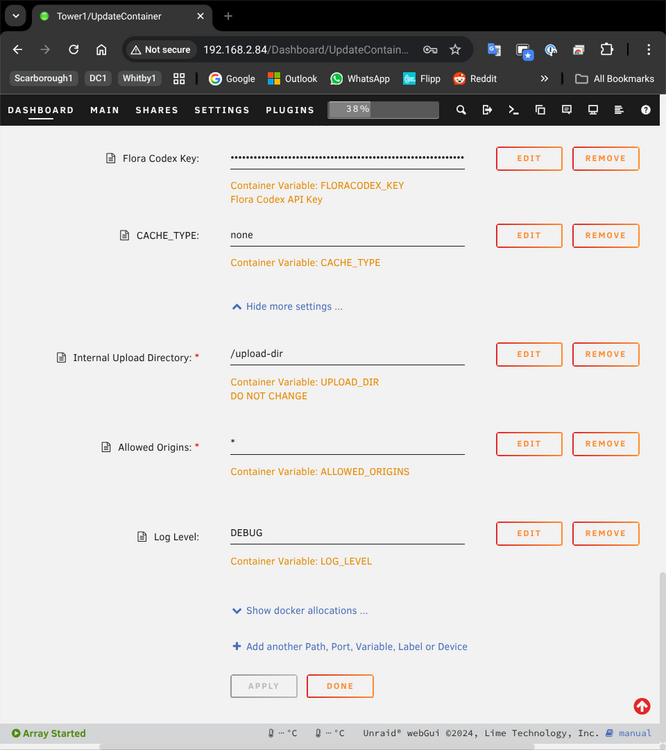
Task: Click the Log Level DEBUG field
Action: [347, 533]
